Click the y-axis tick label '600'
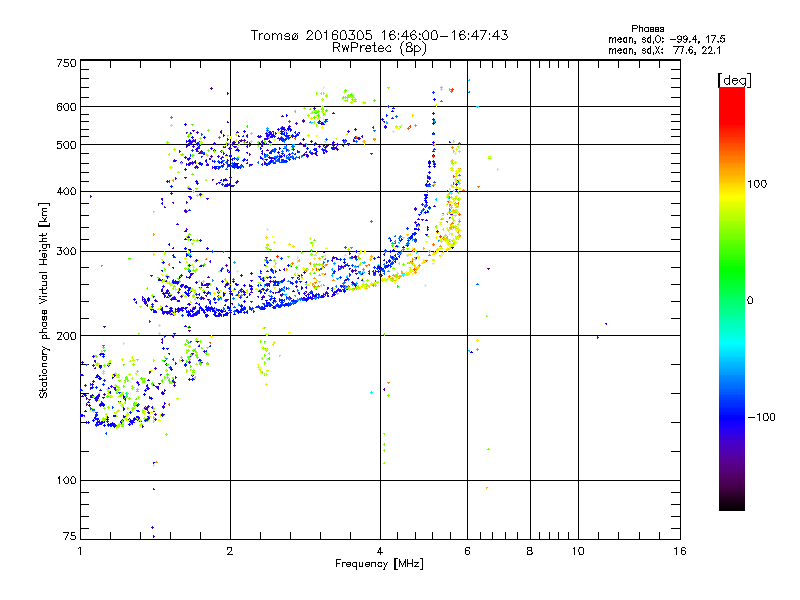 point(66,107)
